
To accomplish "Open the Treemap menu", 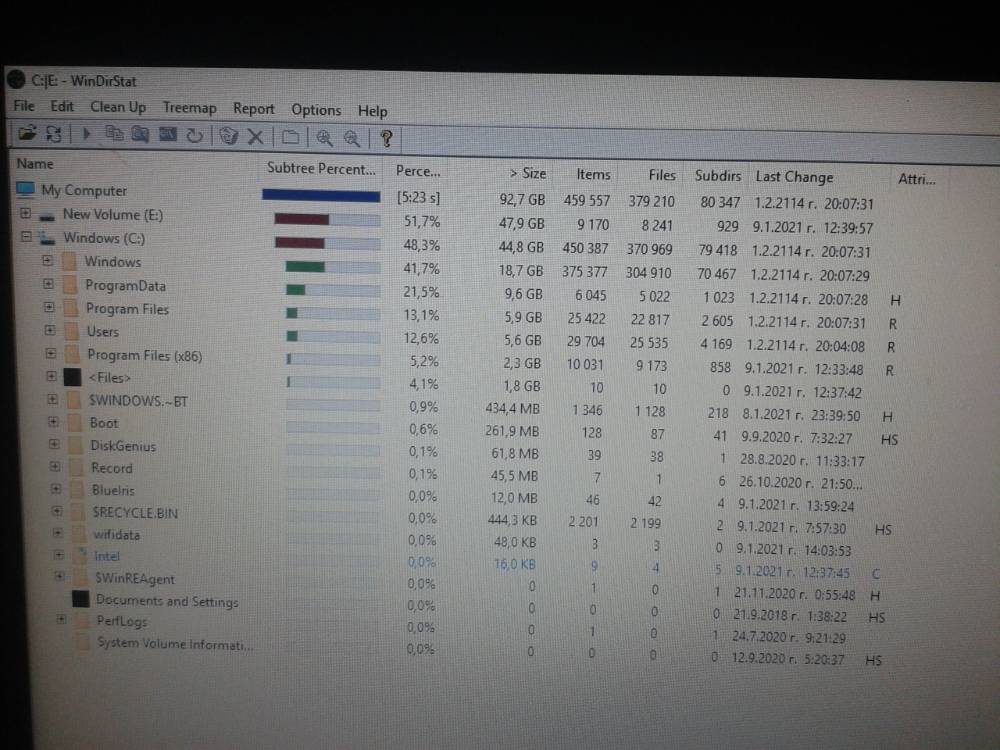I will 189,107.
